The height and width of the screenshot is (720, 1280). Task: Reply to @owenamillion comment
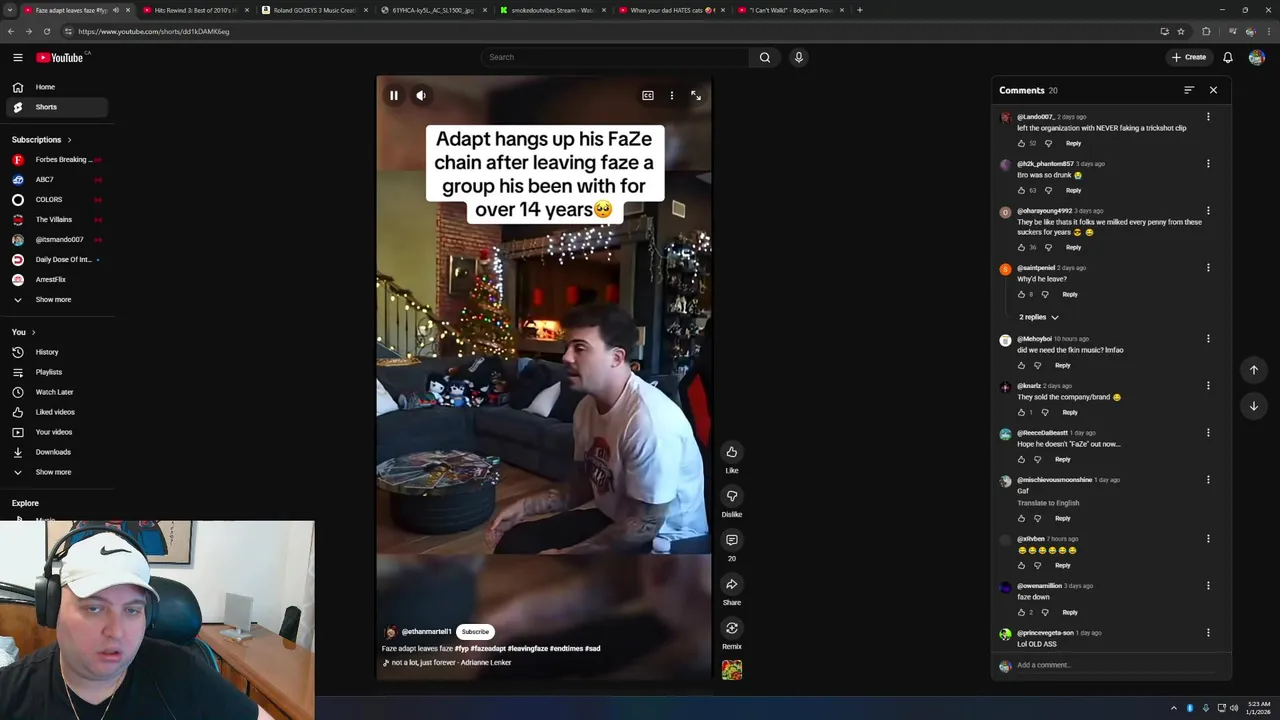click(x=1070, y=612)
